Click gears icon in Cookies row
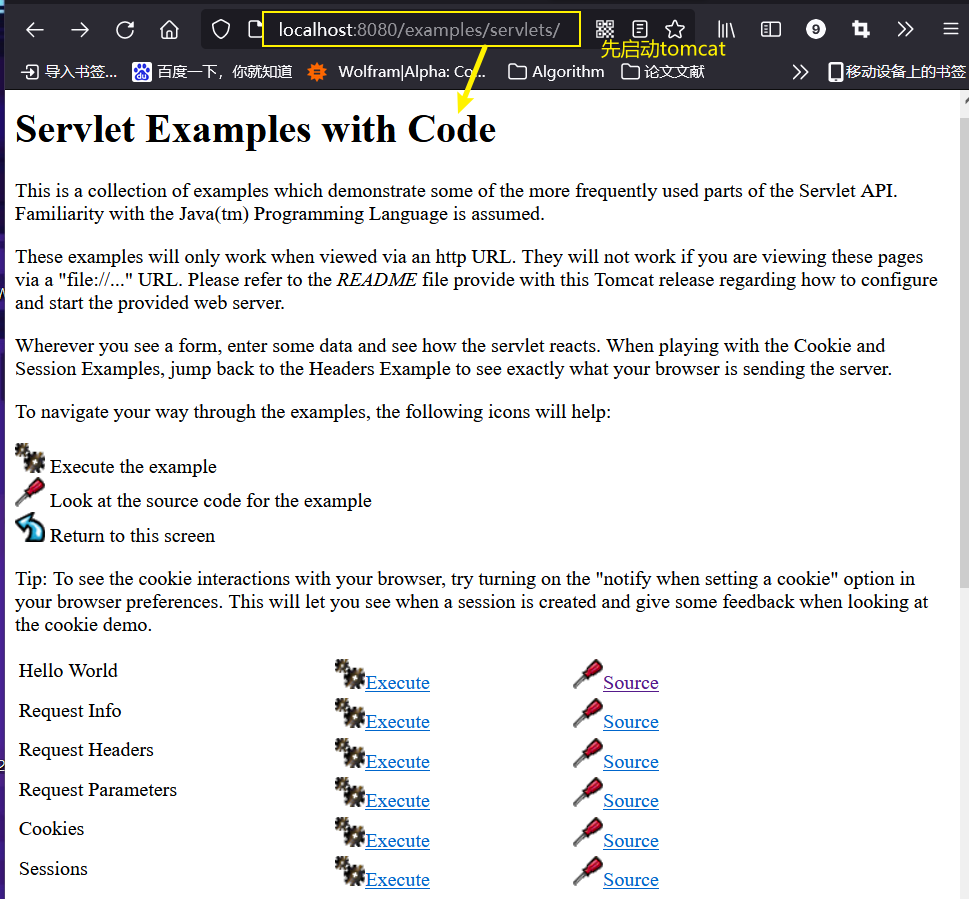Viewport: 969px width, 899px height. tap(350, 832)
